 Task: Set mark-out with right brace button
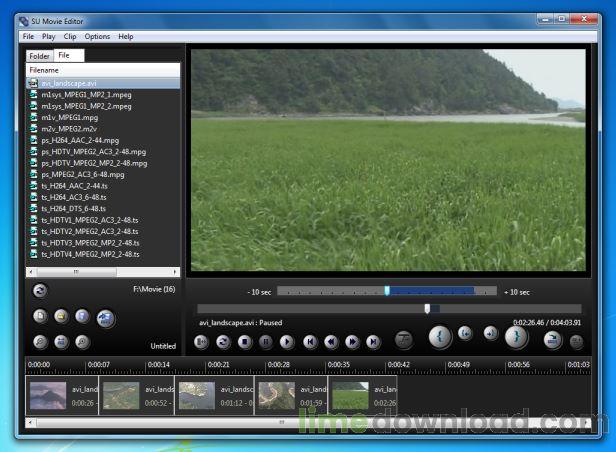tap(515, 337)
